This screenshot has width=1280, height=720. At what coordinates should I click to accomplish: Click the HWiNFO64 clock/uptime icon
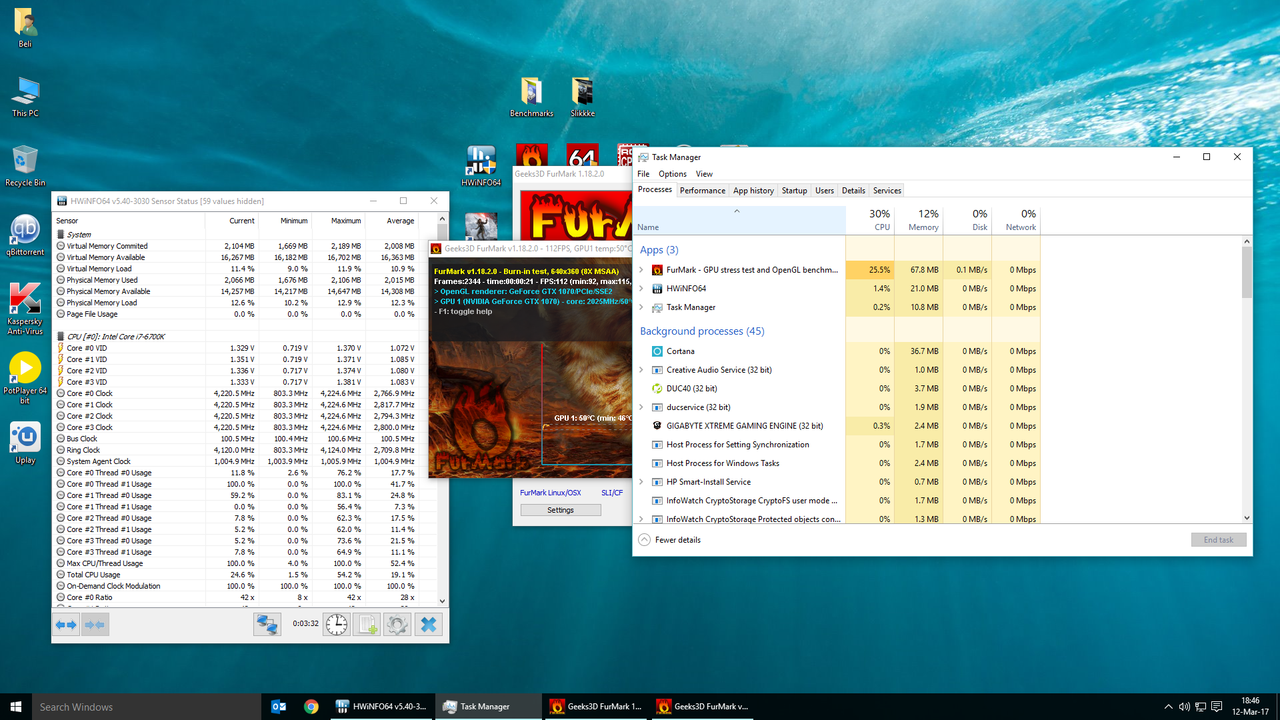(x=335, y=624)
